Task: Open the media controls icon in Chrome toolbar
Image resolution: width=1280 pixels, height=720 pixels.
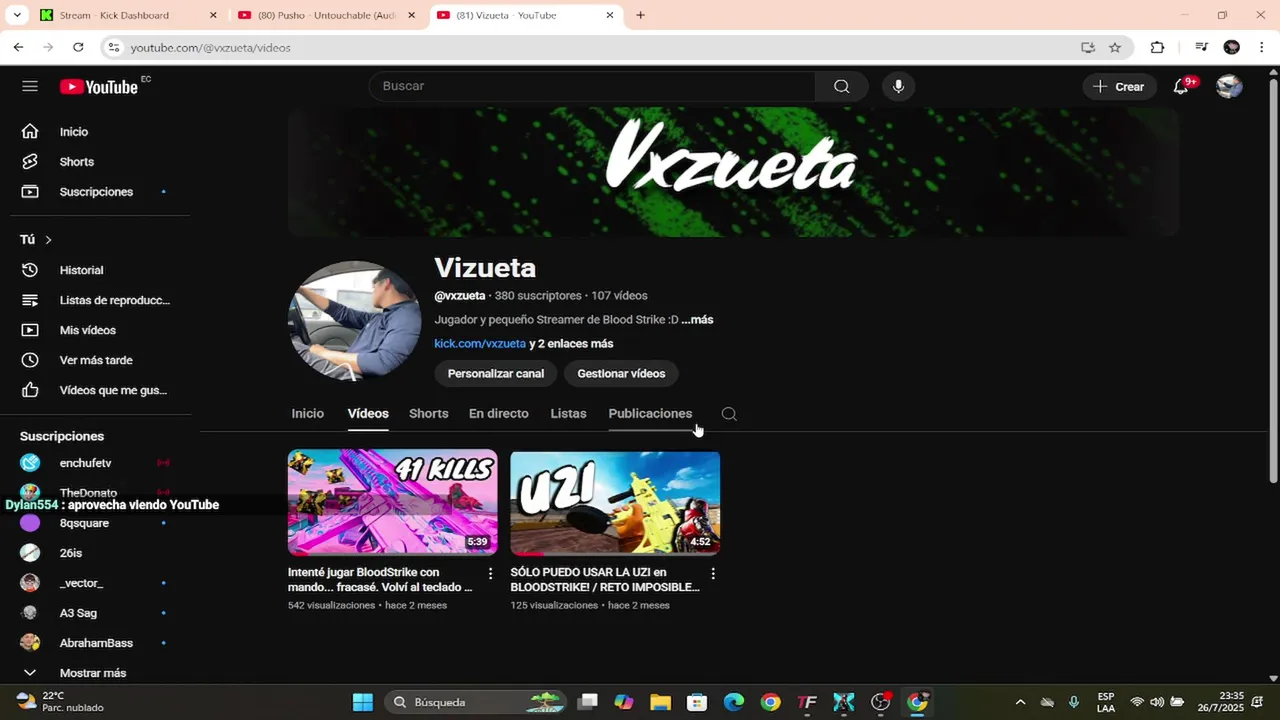Action: [x=1201, y=47]
